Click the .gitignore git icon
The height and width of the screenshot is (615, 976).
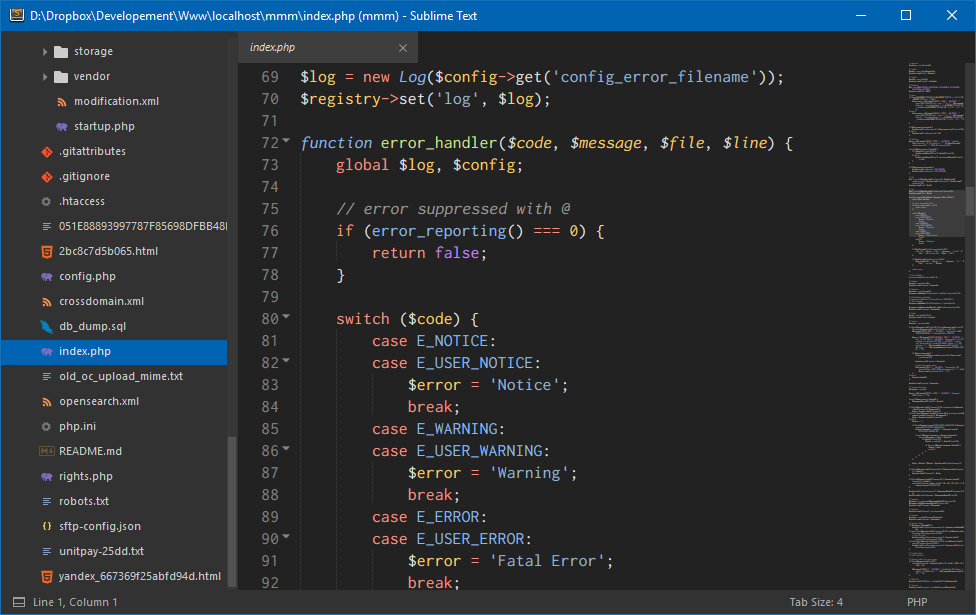click(x=47, y=176)
